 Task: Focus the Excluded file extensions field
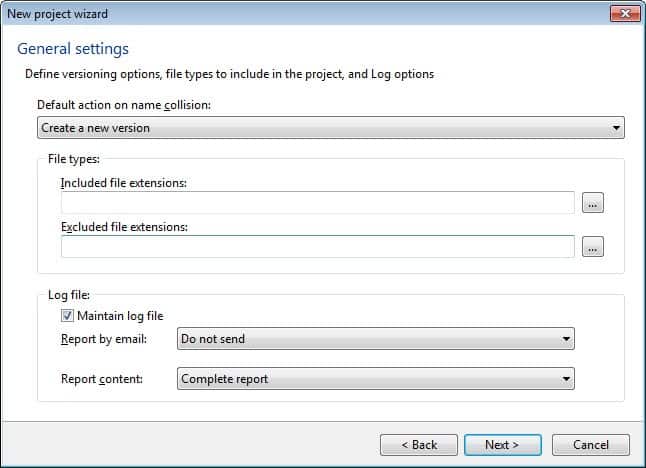[317, 247]
